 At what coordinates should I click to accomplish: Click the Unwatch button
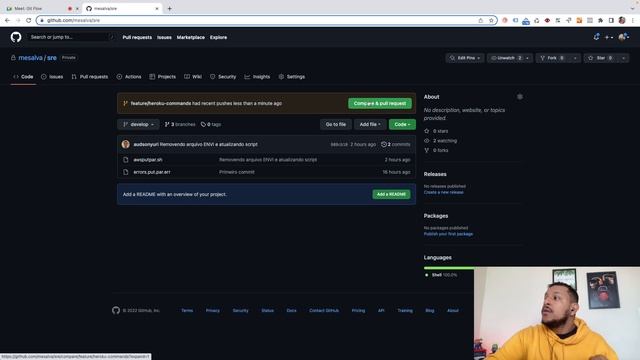[506, 58]
